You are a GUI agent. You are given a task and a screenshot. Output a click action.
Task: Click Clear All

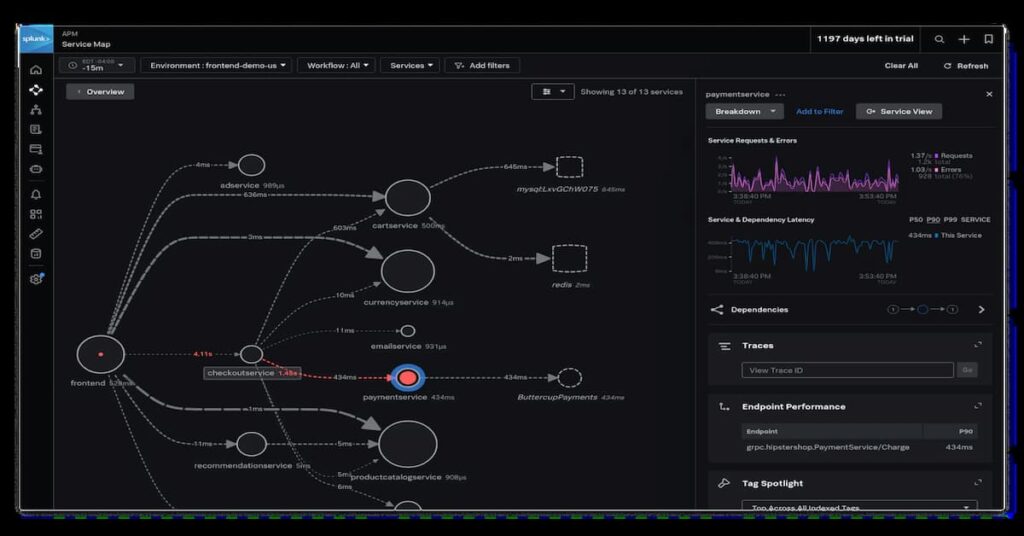(x=901, y=66)
